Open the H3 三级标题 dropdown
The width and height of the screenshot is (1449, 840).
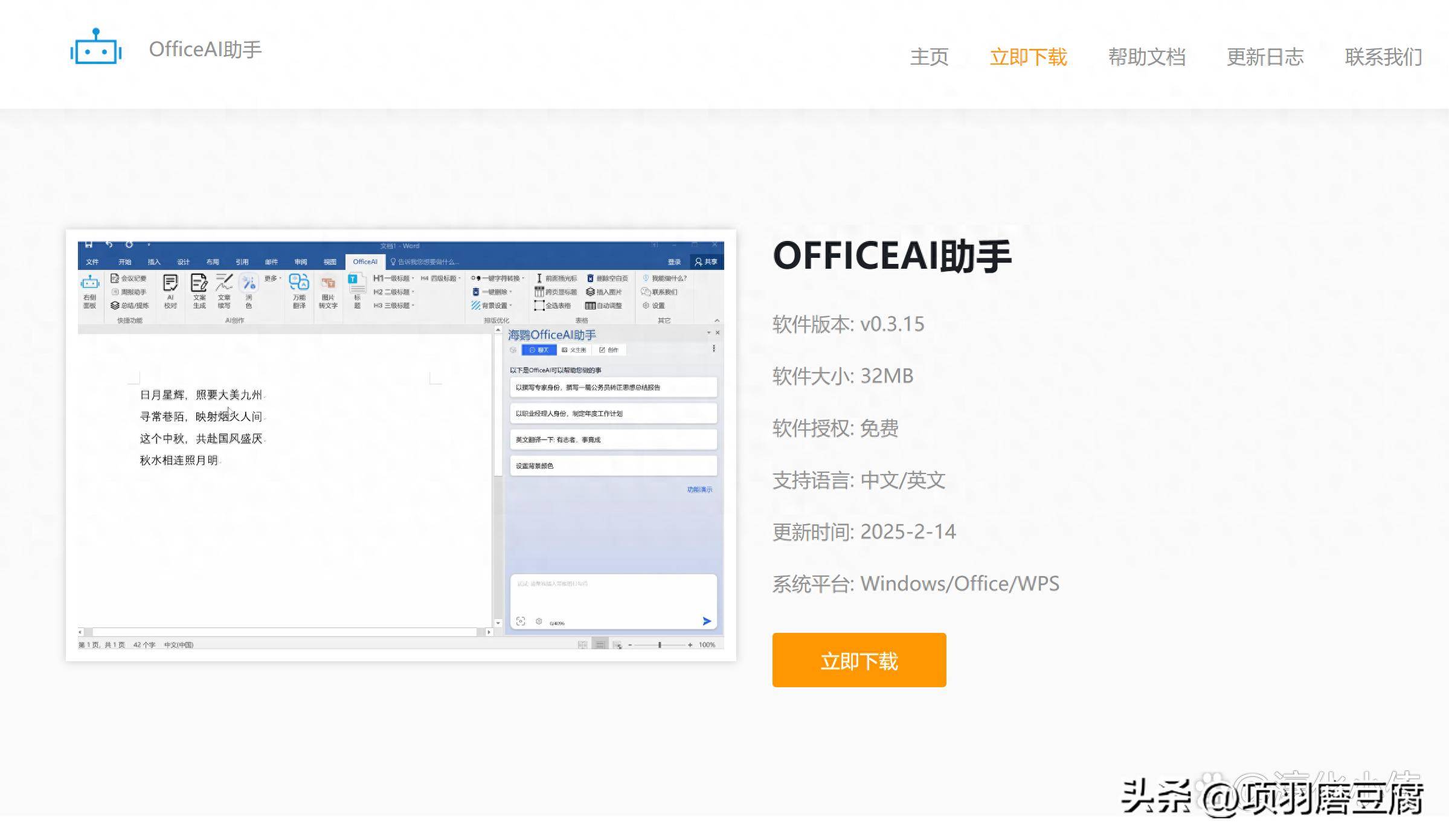coord(394,306)
